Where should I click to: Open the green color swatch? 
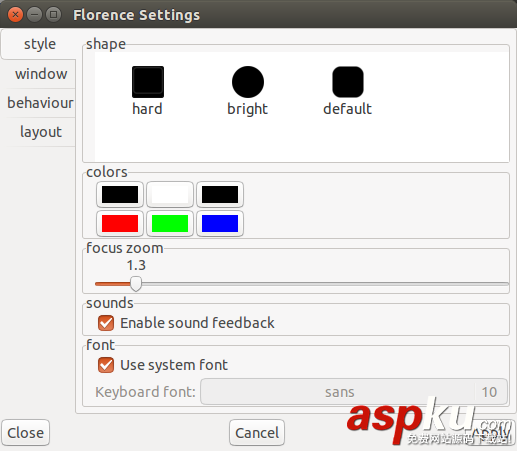click(x=170, y=223)
